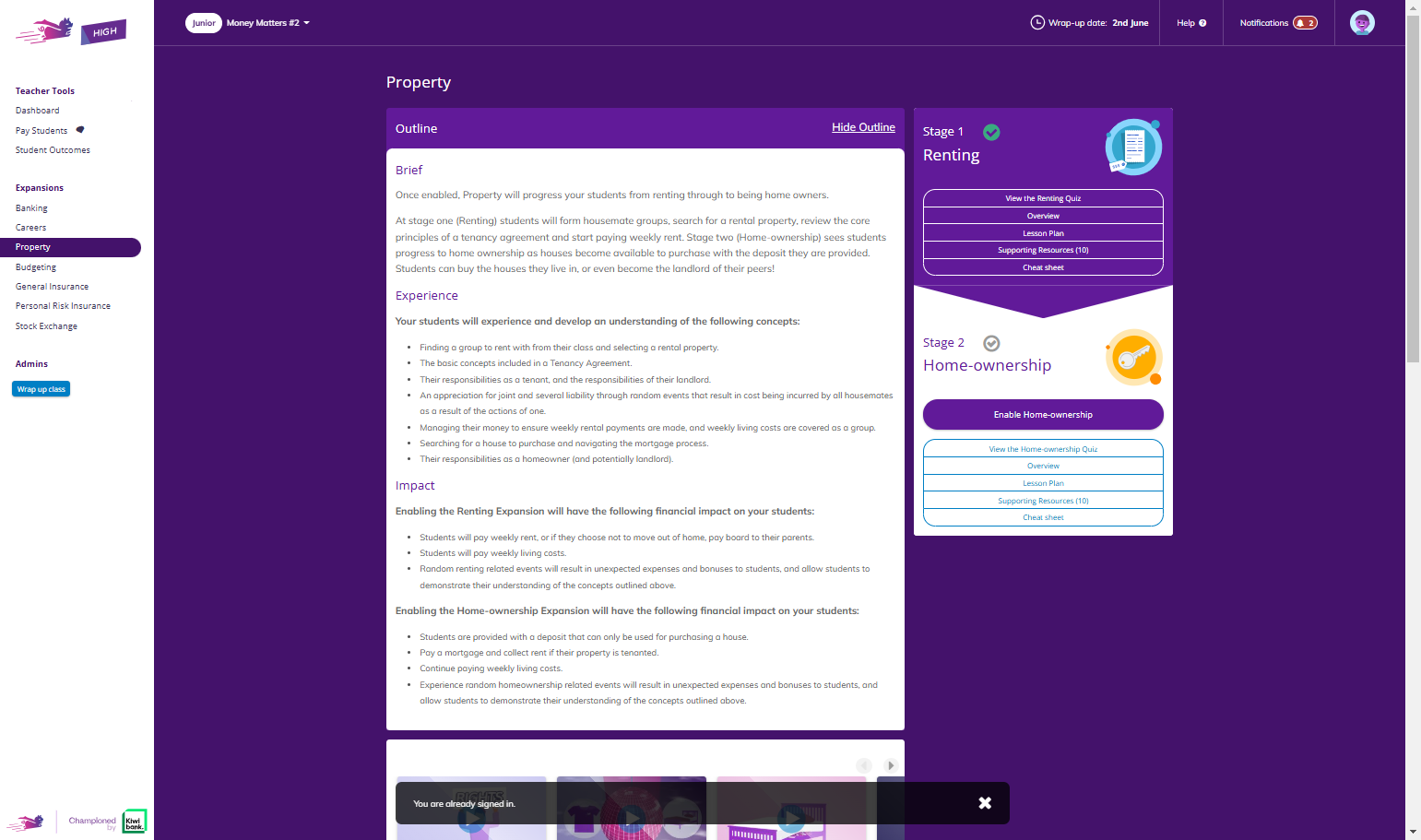Click the Stage 1 completed checkmark
This screenshot has width=1421, height=840.
pyautogui.click(x=991, y=132)
